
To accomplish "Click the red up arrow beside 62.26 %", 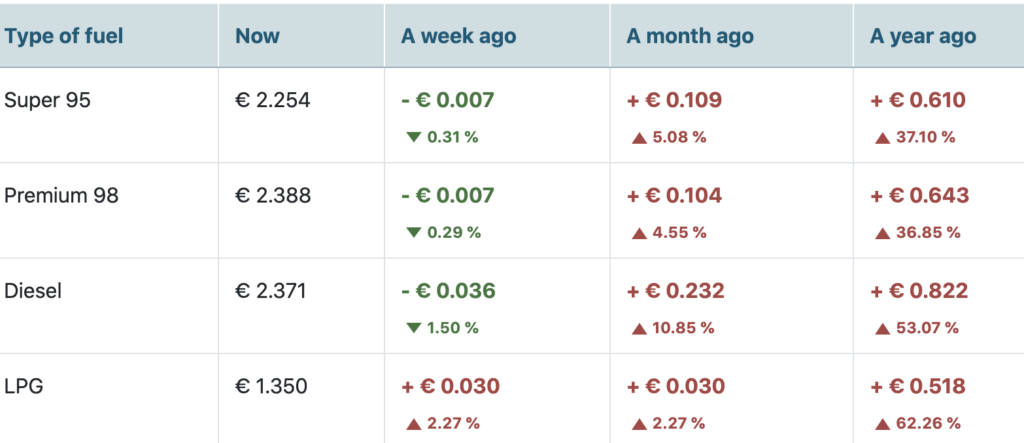I will click(882, 423).
